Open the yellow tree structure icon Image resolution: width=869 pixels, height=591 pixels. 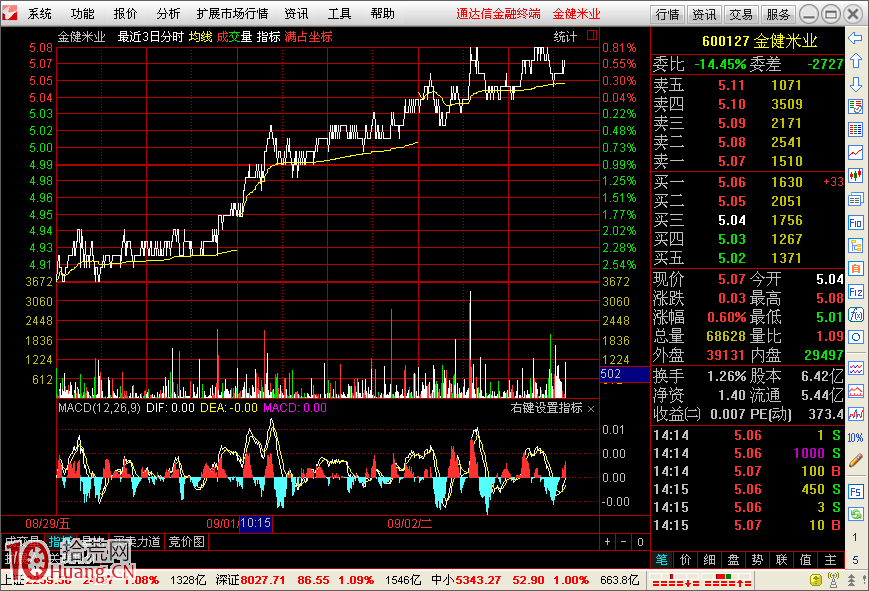tap(855, 245)
